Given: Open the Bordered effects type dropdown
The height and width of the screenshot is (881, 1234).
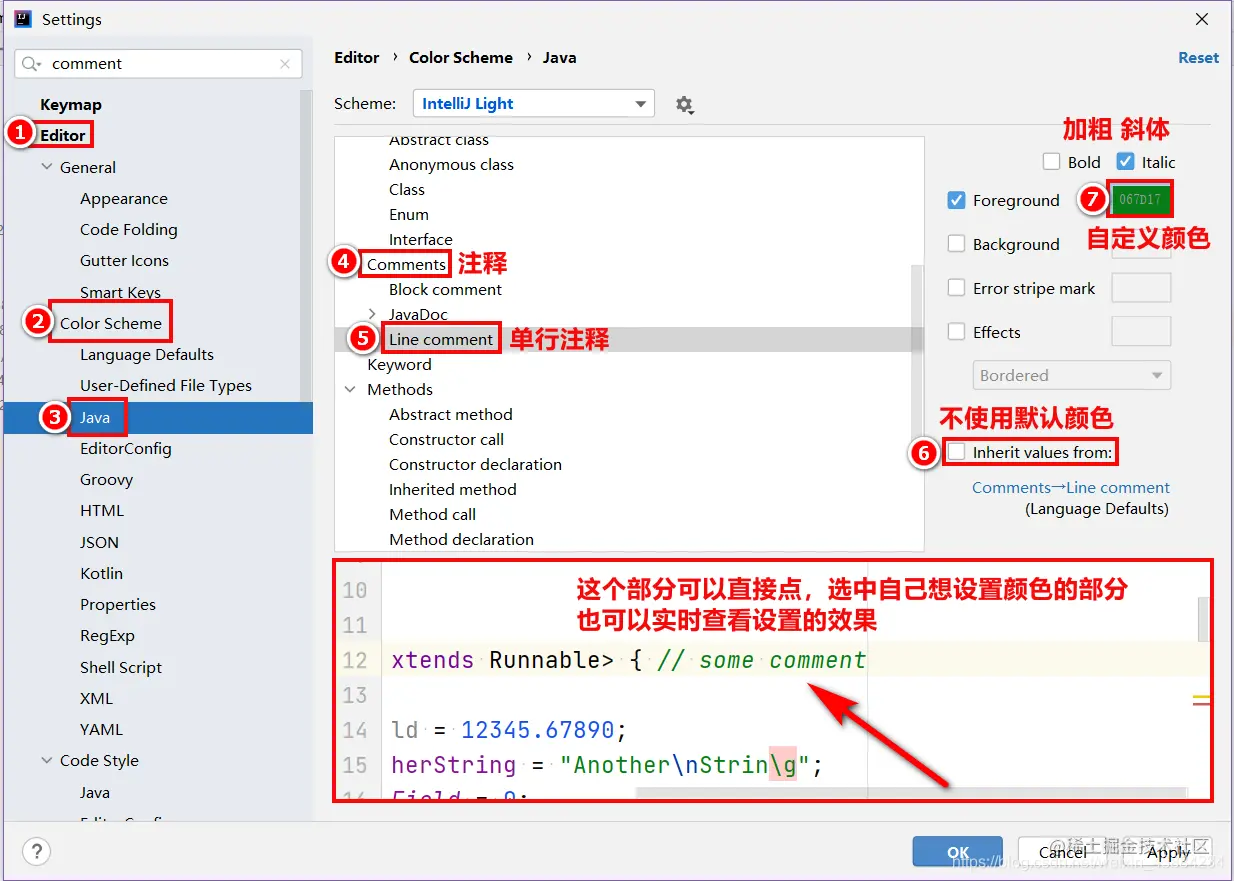Looking at the screenshot, I should [x=1071, y=375].
